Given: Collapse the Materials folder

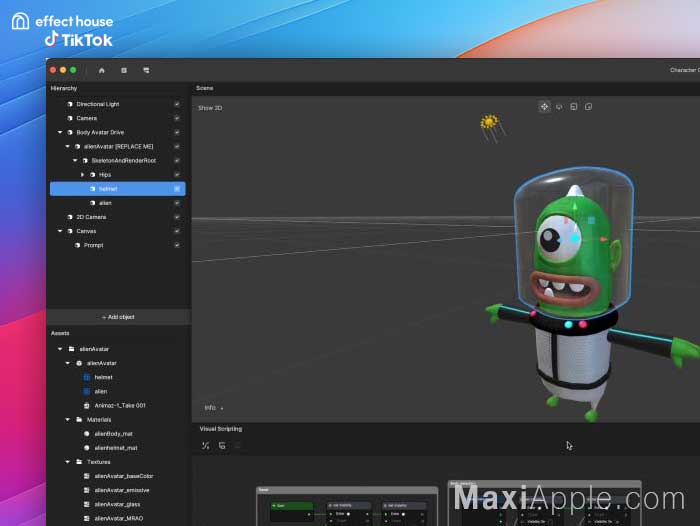Looking at the screenshot, I should point(67,419).
